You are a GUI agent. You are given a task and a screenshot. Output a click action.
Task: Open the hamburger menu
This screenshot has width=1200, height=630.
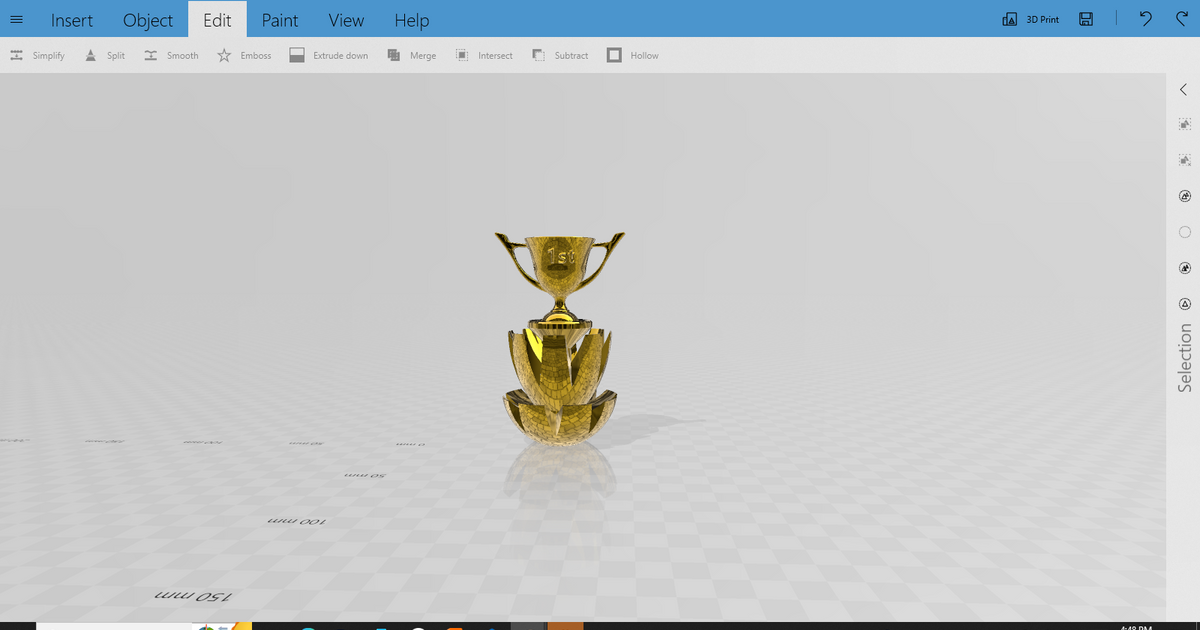16,19
